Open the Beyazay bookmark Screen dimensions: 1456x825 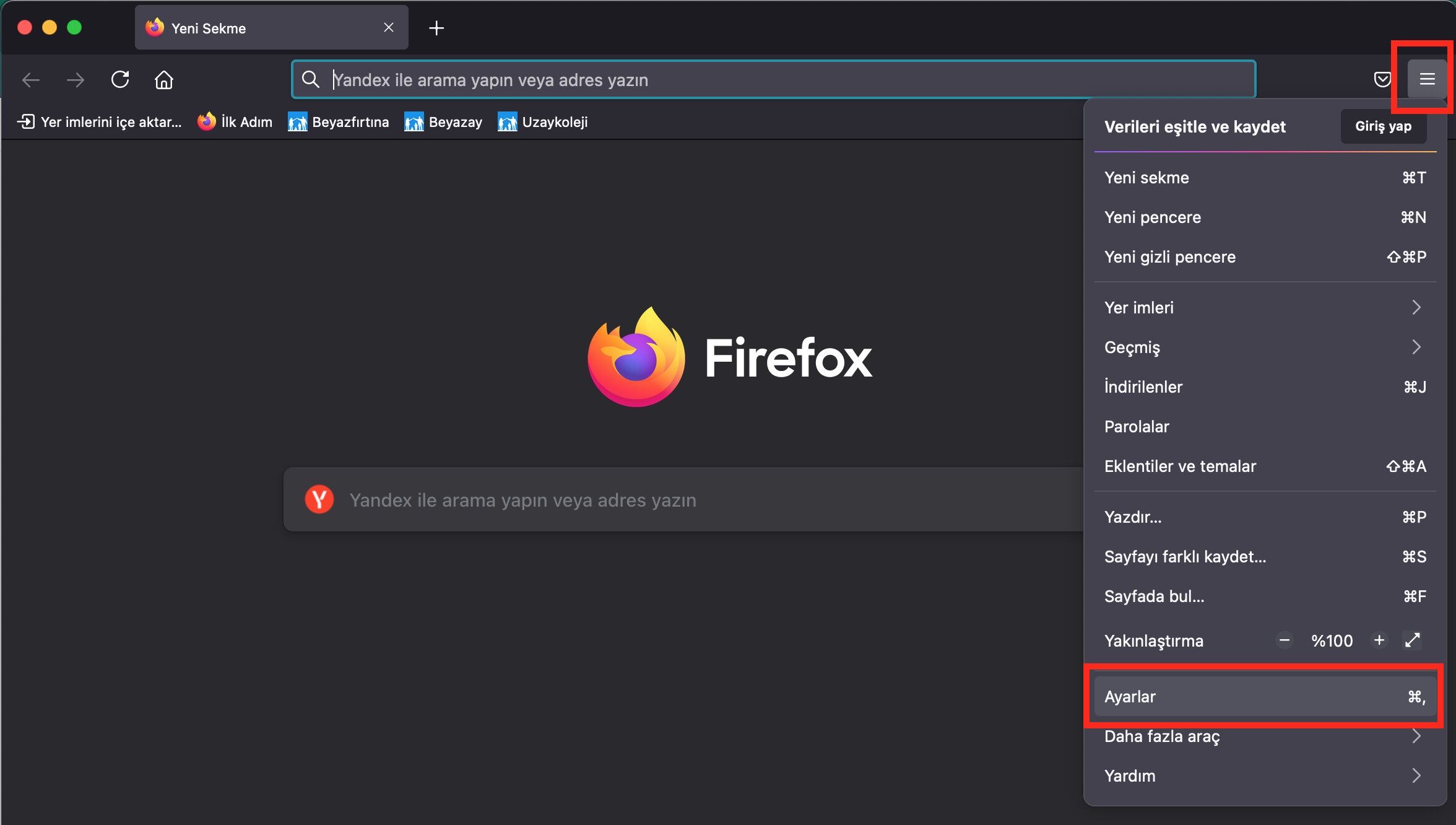[443, 122]
